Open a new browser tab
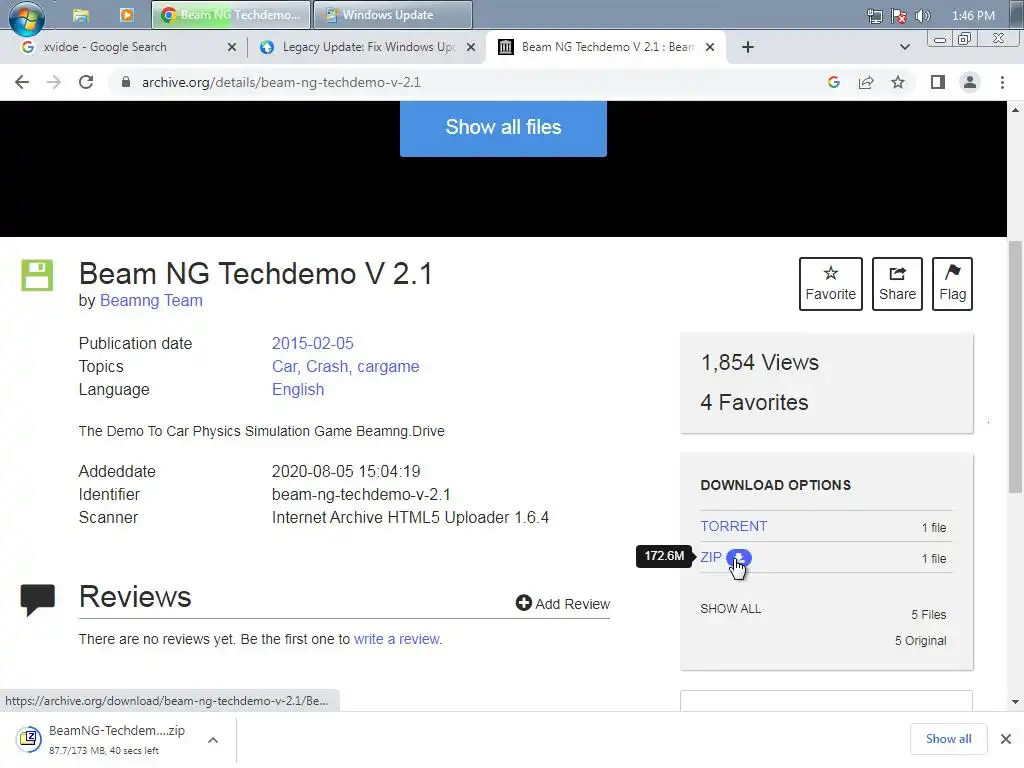 click(x=748, y=47)
